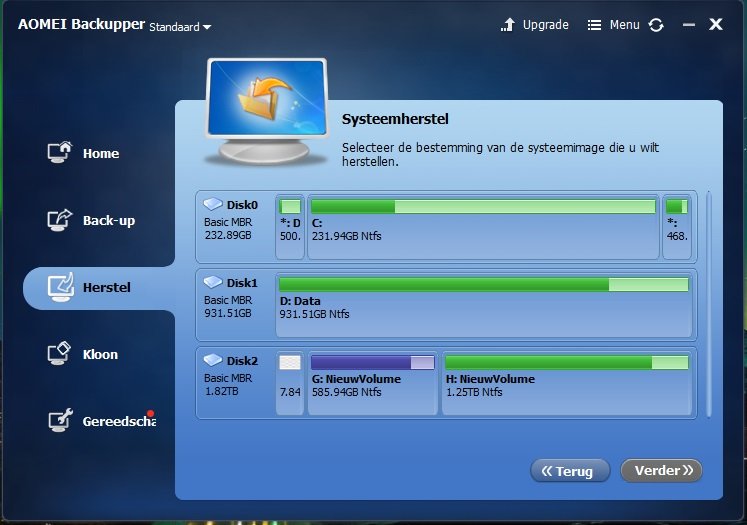The width and height of the screenshot is (747, 525).
Task: Click 585.94GB Ntfs text
Action: pos(346,392)
